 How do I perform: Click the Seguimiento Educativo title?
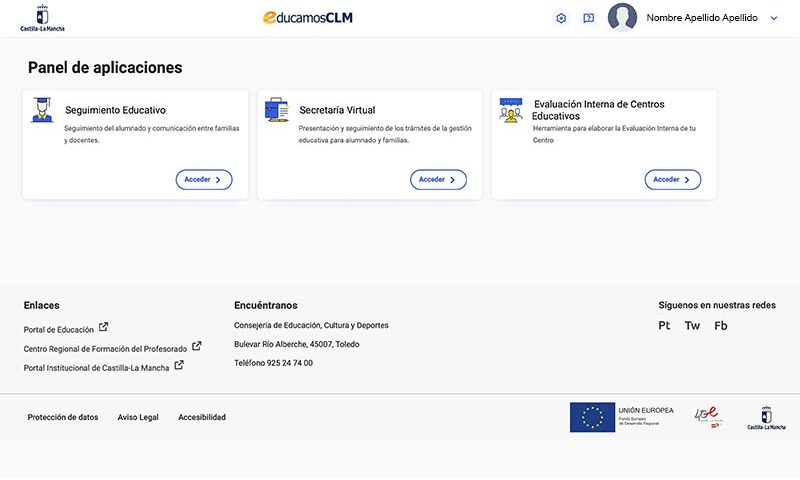click(115, 110)
